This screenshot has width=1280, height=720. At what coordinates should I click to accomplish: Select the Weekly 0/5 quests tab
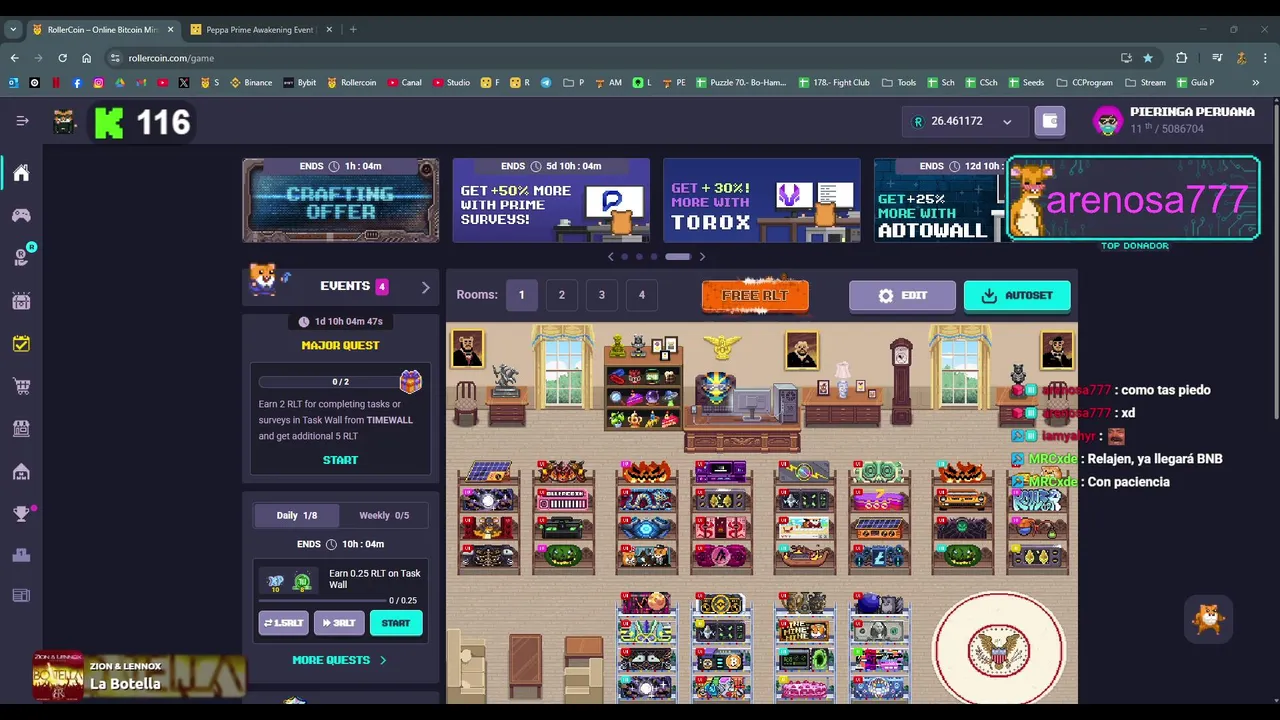pyautogui.click(x=384, y=515)
